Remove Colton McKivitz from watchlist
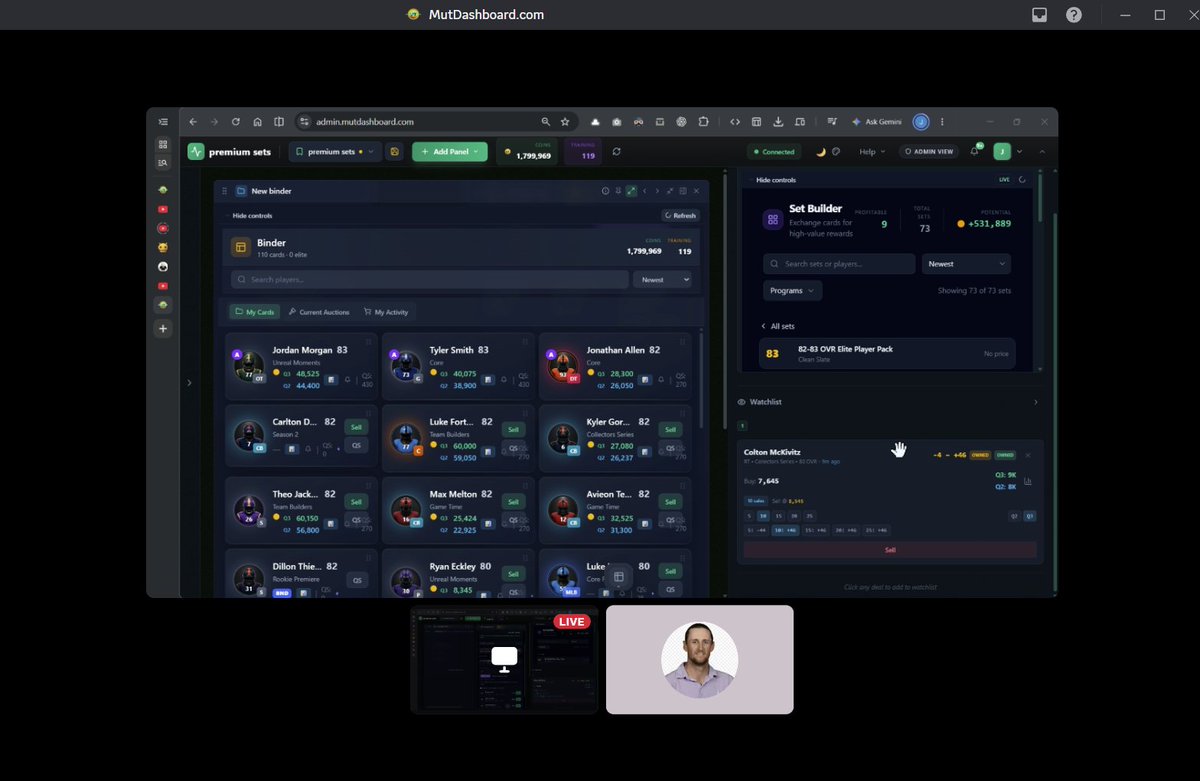This screenshot has width=1200, height=781. [x=1028, y=455]
